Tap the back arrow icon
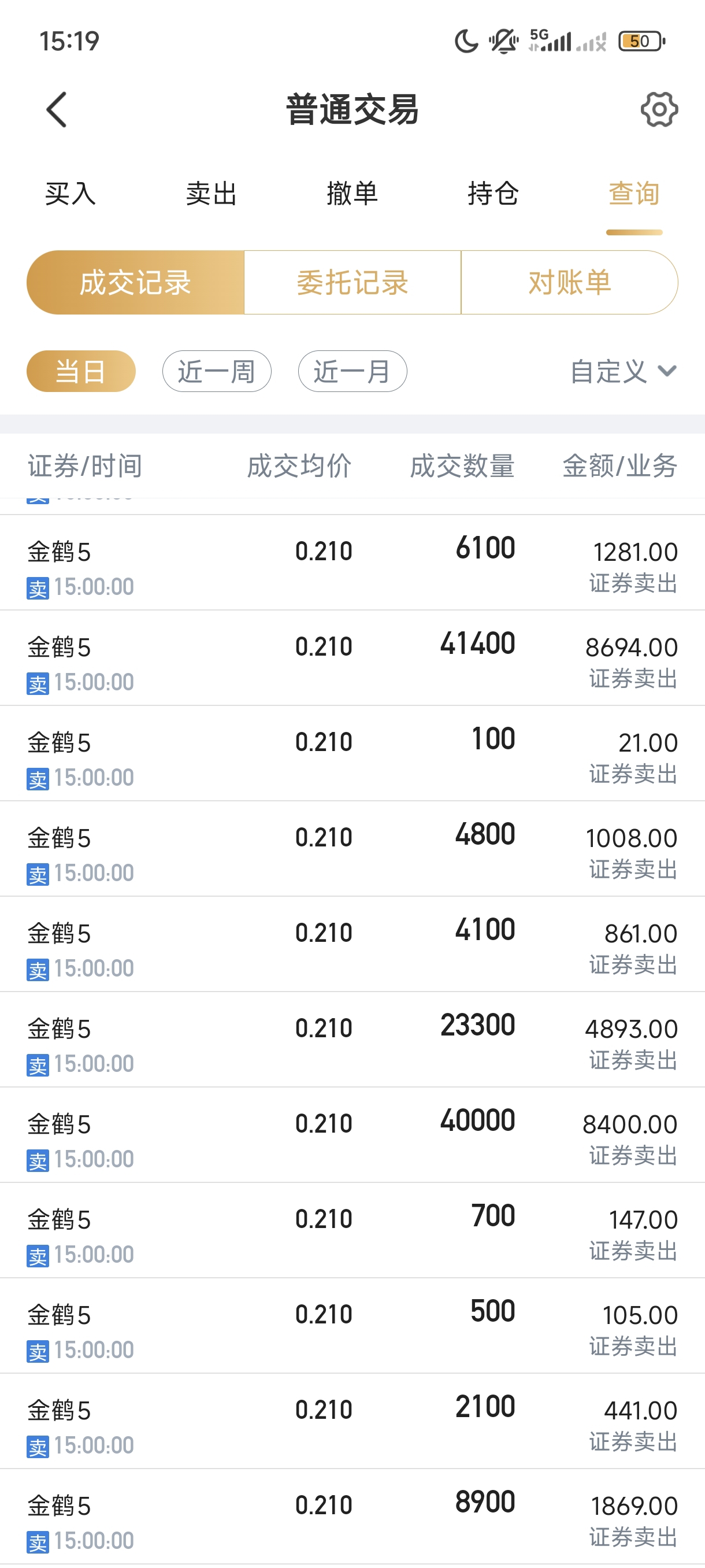Viewport: 705px width, 1568px height. pyautogui.click(x=57, y=110)
